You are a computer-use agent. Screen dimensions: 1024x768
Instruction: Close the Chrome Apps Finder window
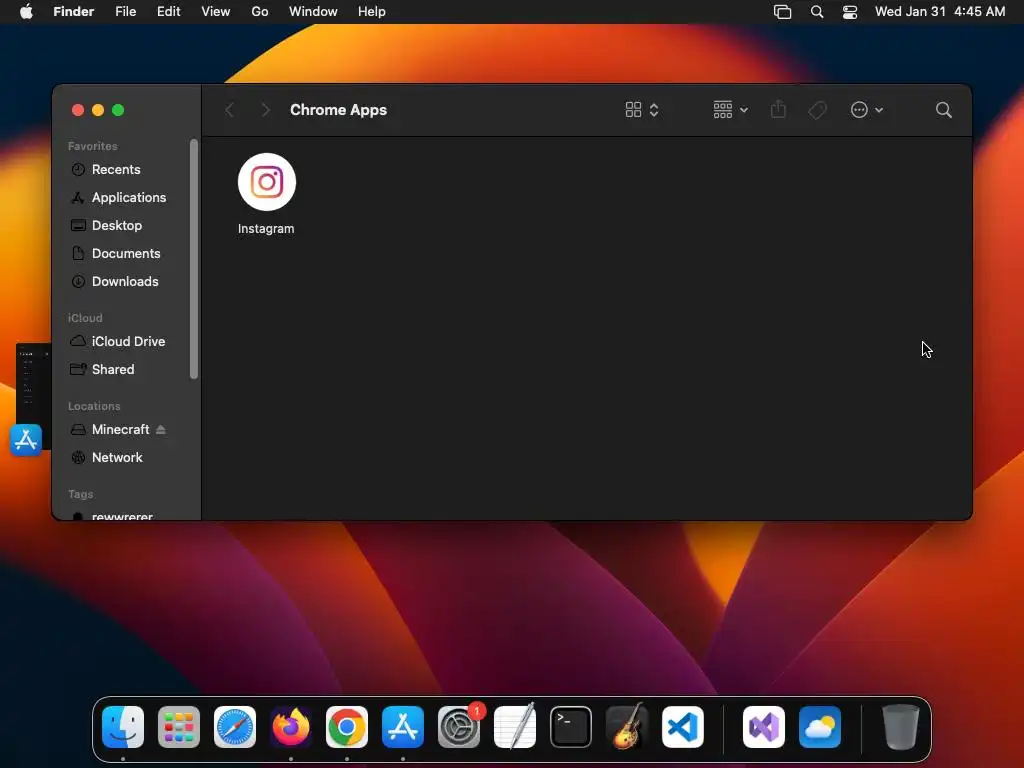78,110
